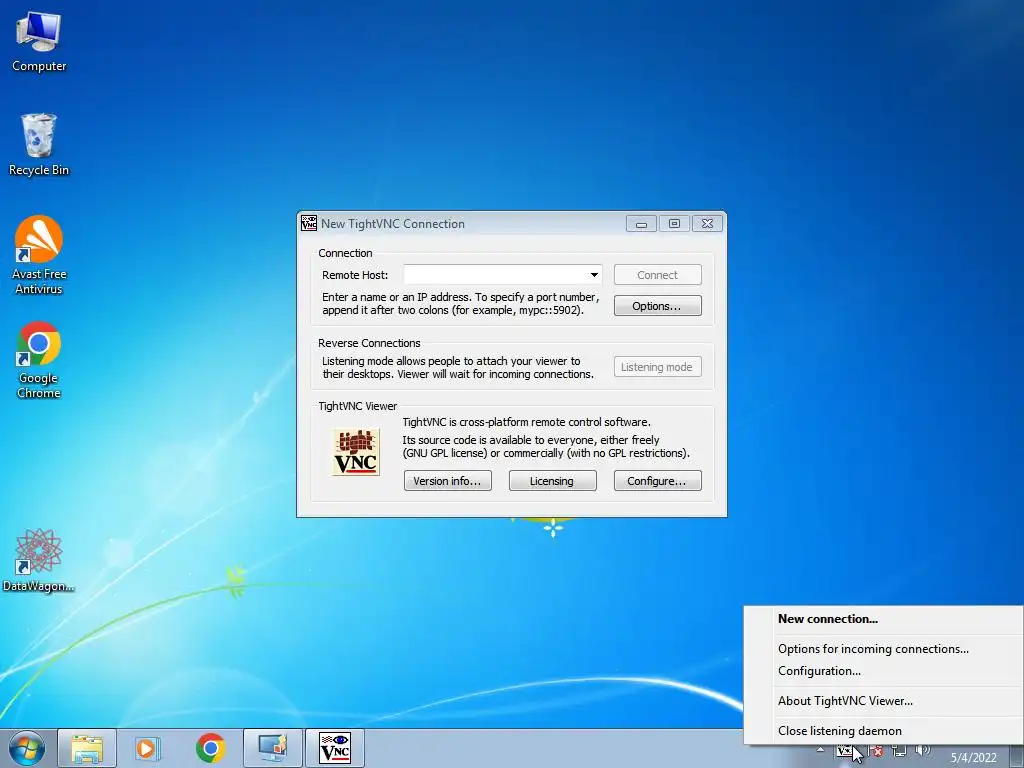Expand the Remote Host dropdown arrow
The image size is (1024, 768).
[x=594, y=275]
